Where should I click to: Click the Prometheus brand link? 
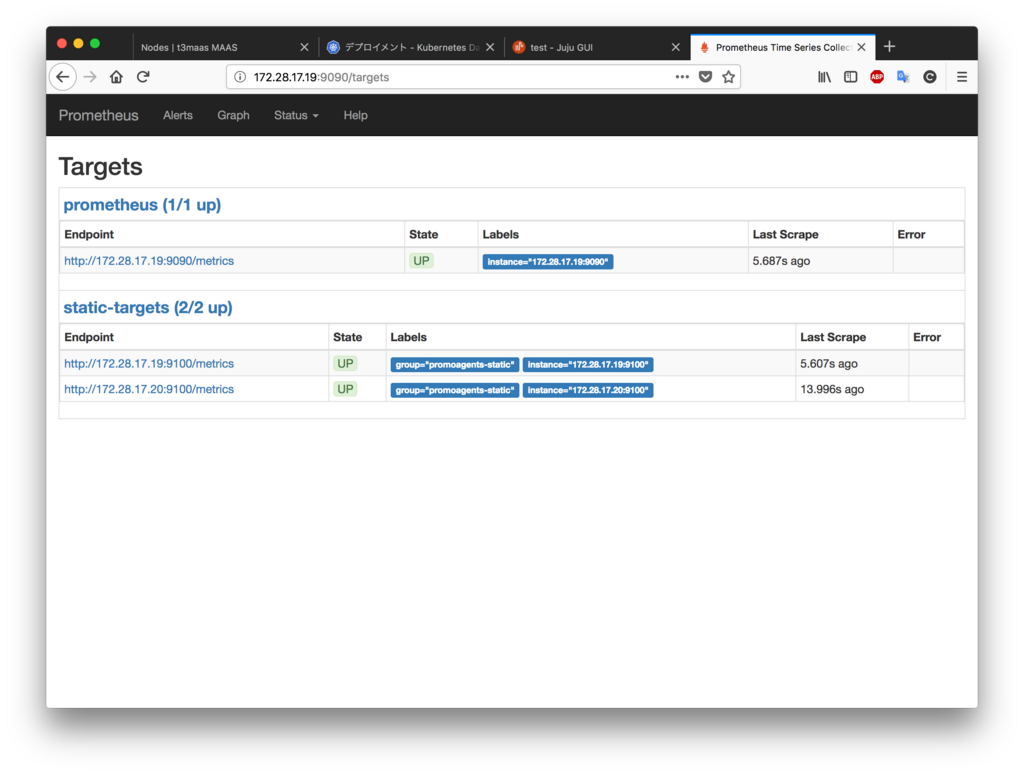point(99,116)
